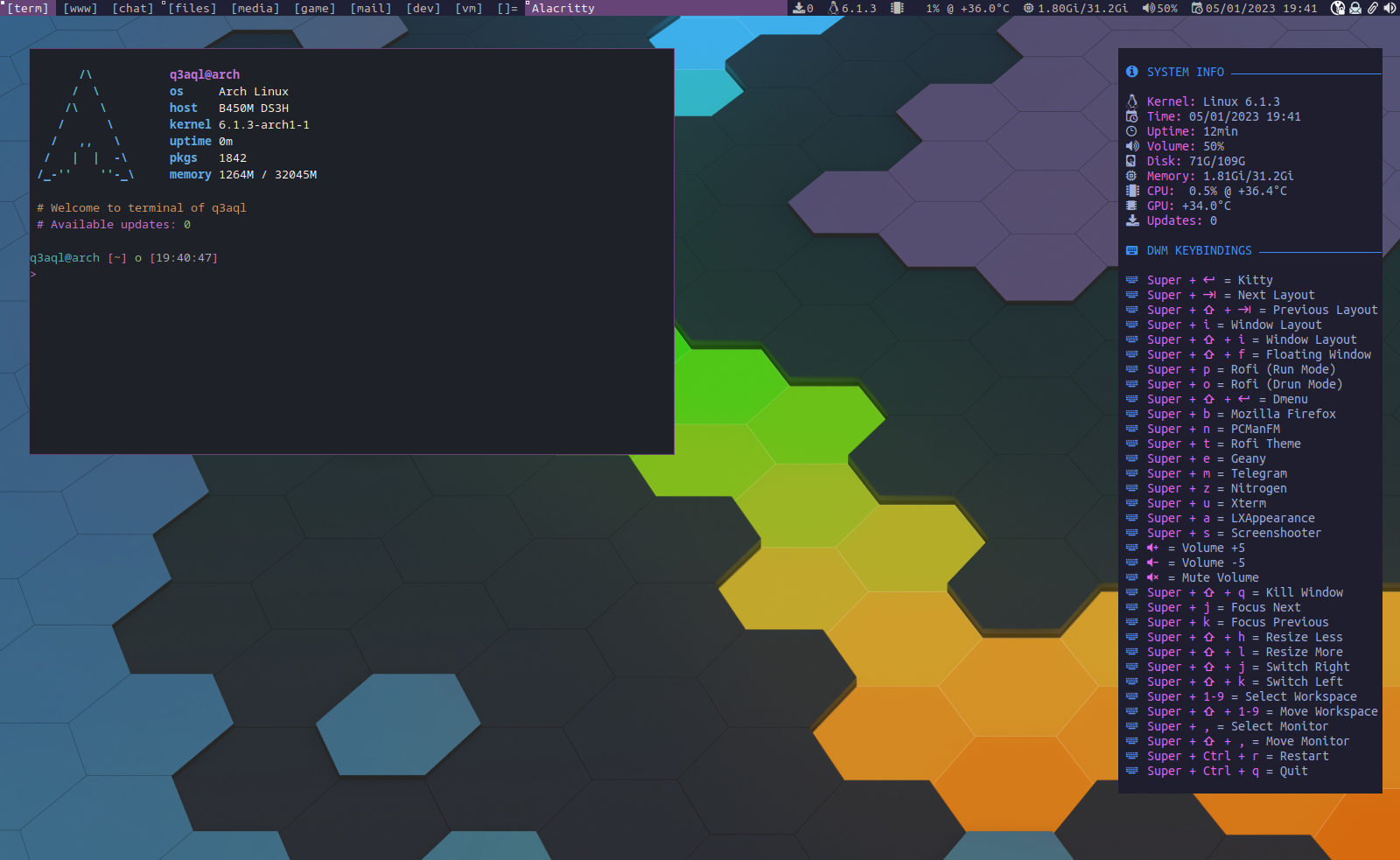Click the keyboard icon on the Kitty keybinding row

(1132, 280)
